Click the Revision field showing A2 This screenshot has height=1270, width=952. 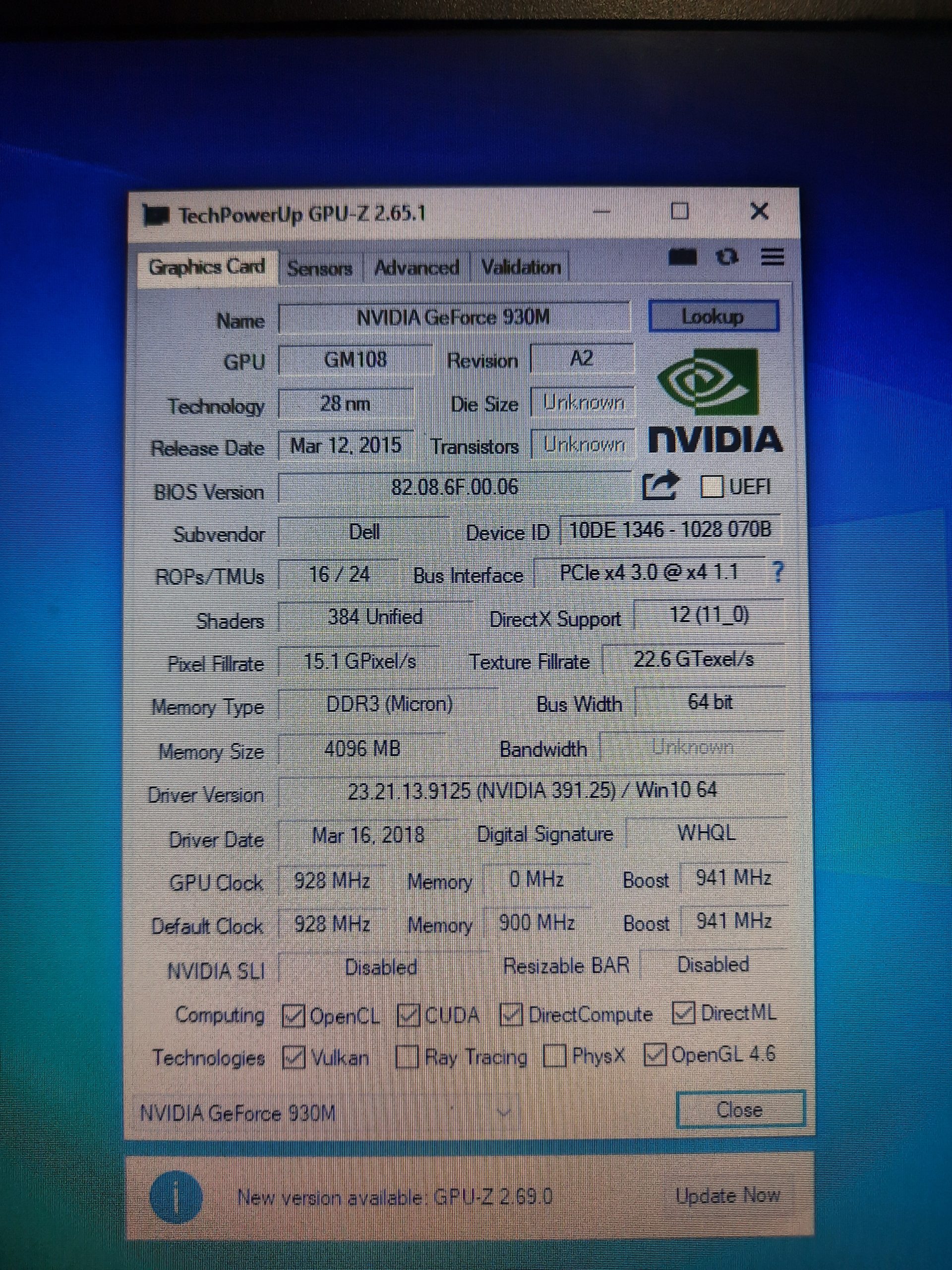tap(582, 359)
